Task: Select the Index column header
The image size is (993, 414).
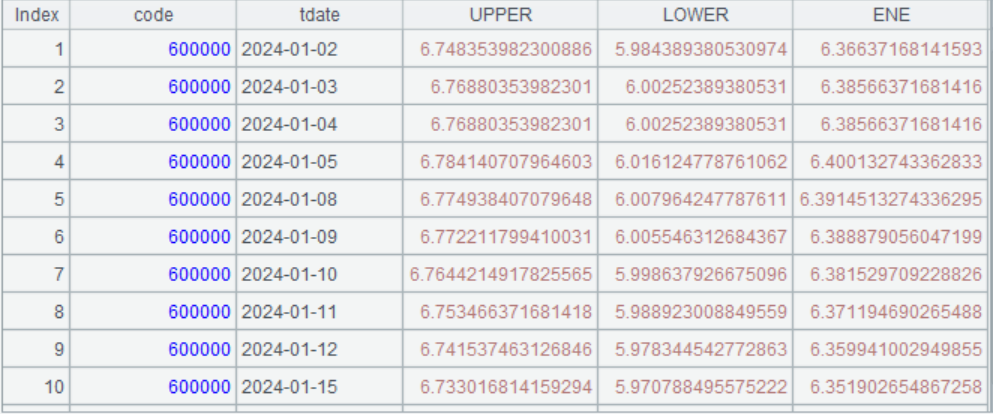Action: click(36, 15)
